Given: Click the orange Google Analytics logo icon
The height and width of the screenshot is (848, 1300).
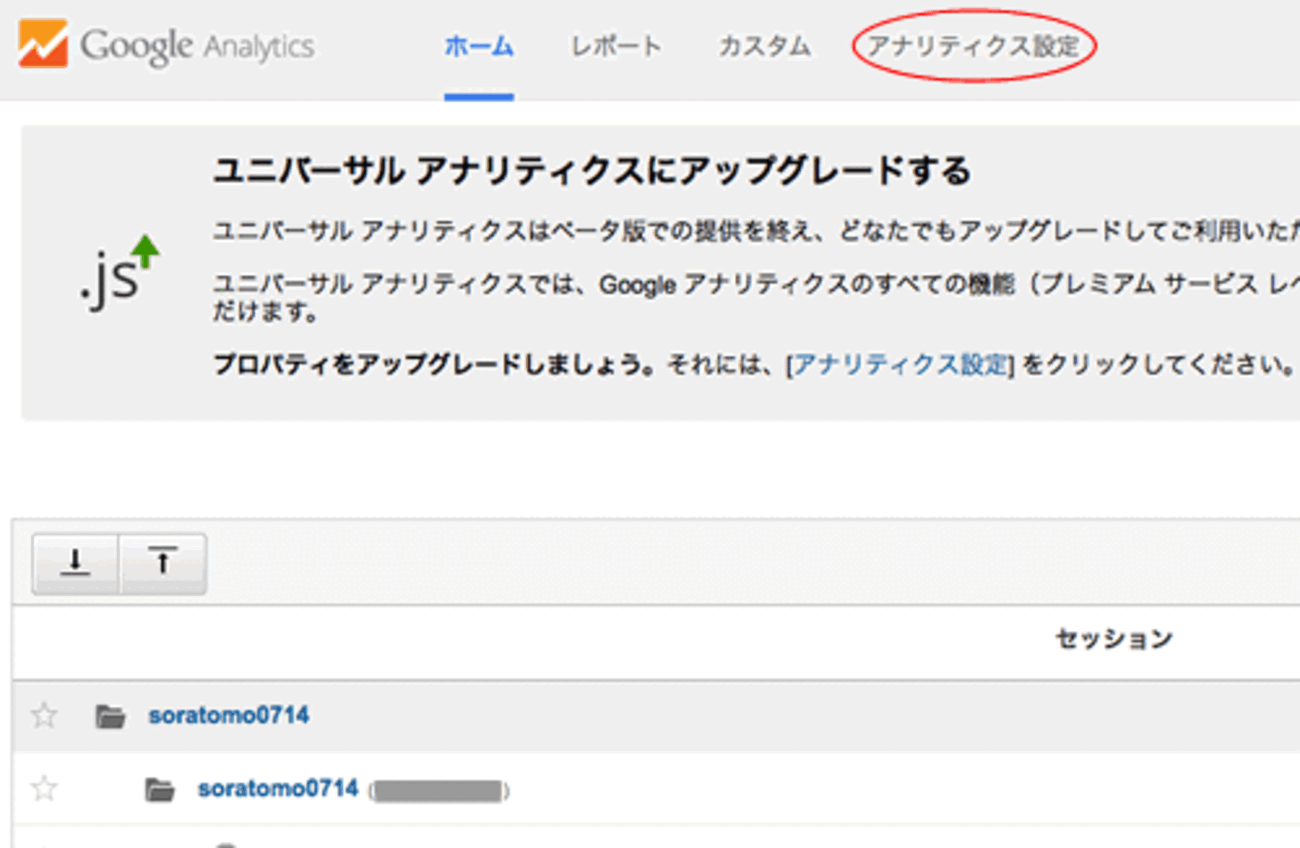Looking at the screenshot, I should coord(43,45).
